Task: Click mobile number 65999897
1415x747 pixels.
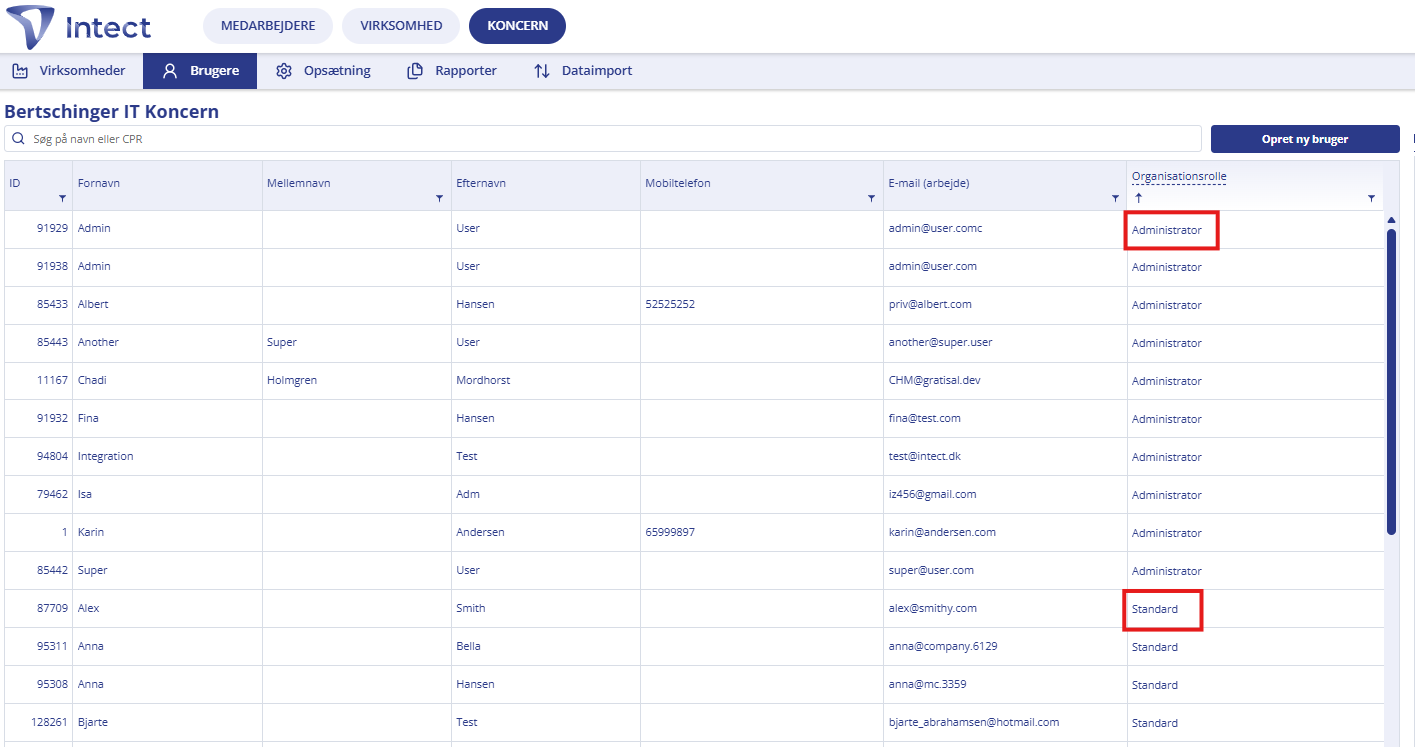Action: [x=670, y=532]
